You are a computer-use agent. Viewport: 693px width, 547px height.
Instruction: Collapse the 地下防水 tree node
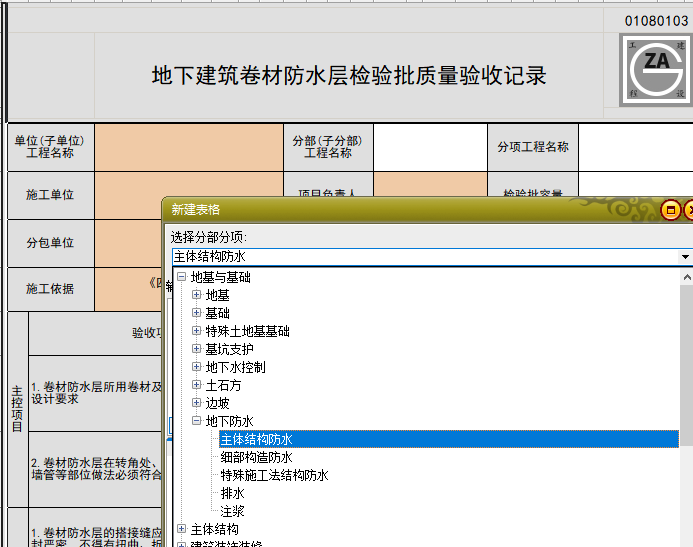pyautogui.click(x=196, y=421)
